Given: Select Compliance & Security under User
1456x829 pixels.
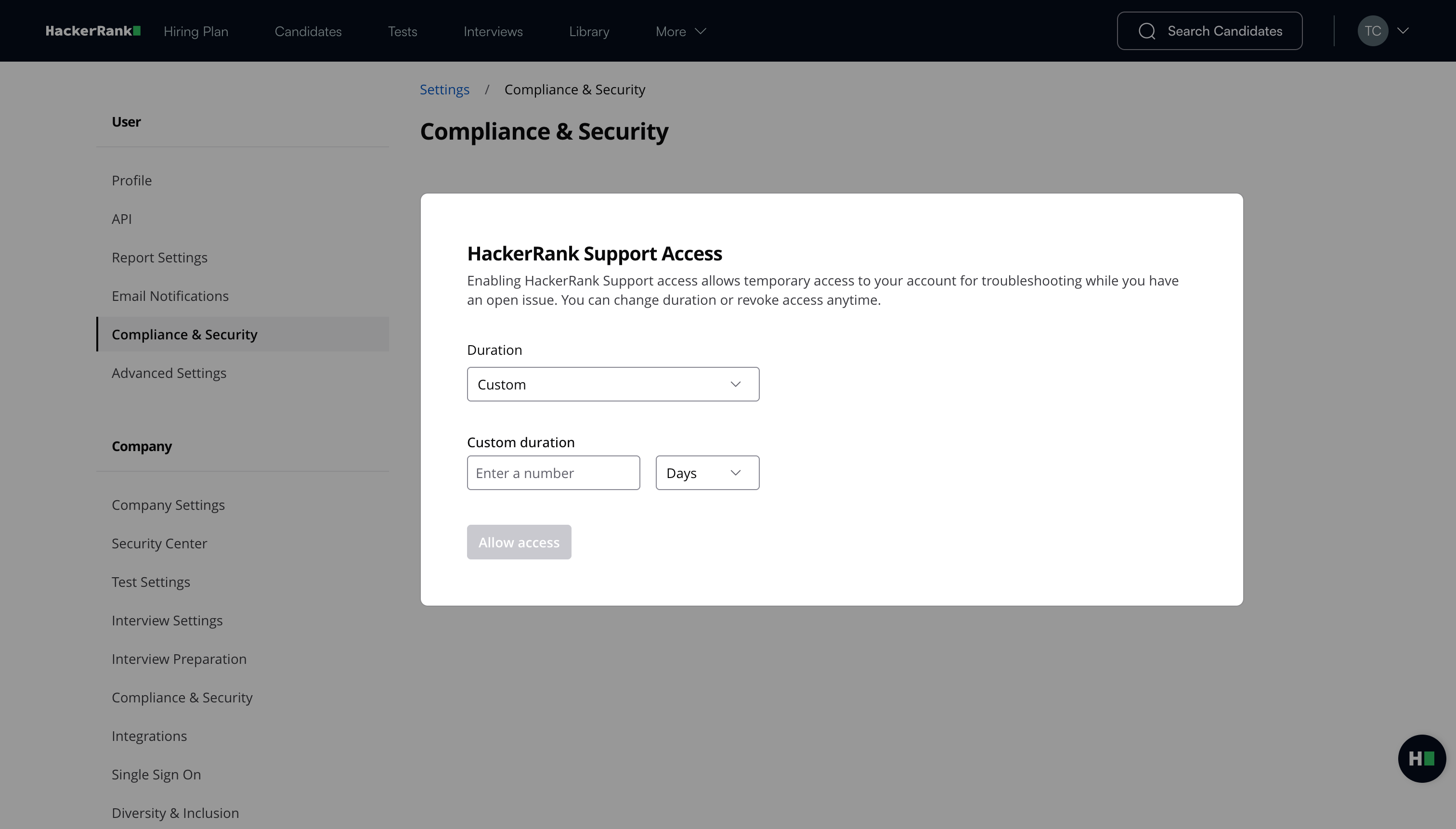Looking at the screenshot, I should pos(243,334).
